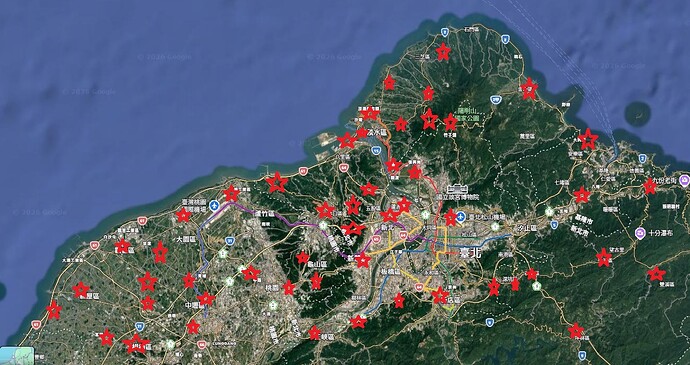This screenshot has height=365, width=690.
Task: Click the route 2 shield above 金山 coast
Action: (x=505, y=39)
